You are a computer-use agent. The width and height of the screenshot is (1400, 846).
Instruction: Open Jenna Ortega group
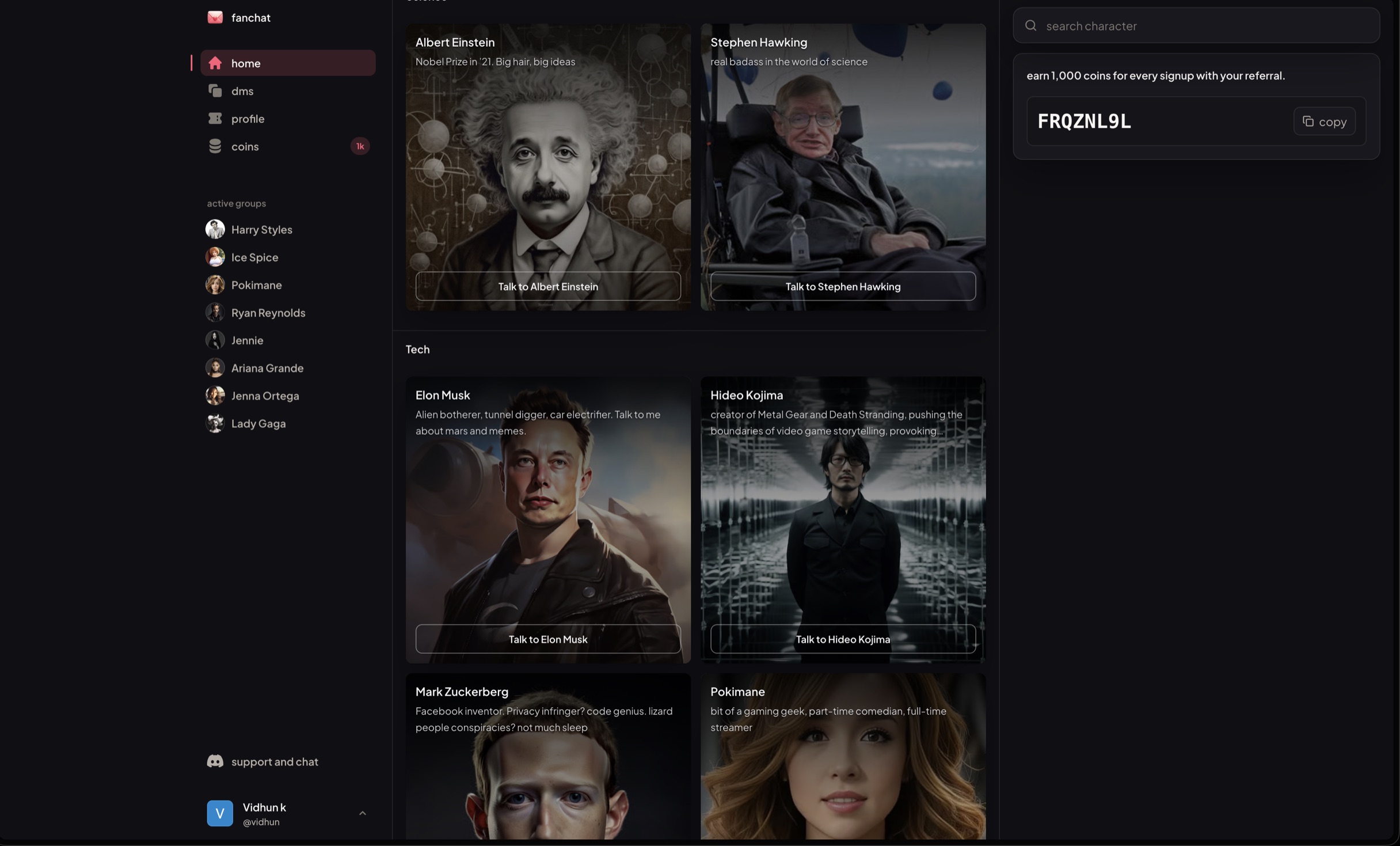[x=265, y=395]
